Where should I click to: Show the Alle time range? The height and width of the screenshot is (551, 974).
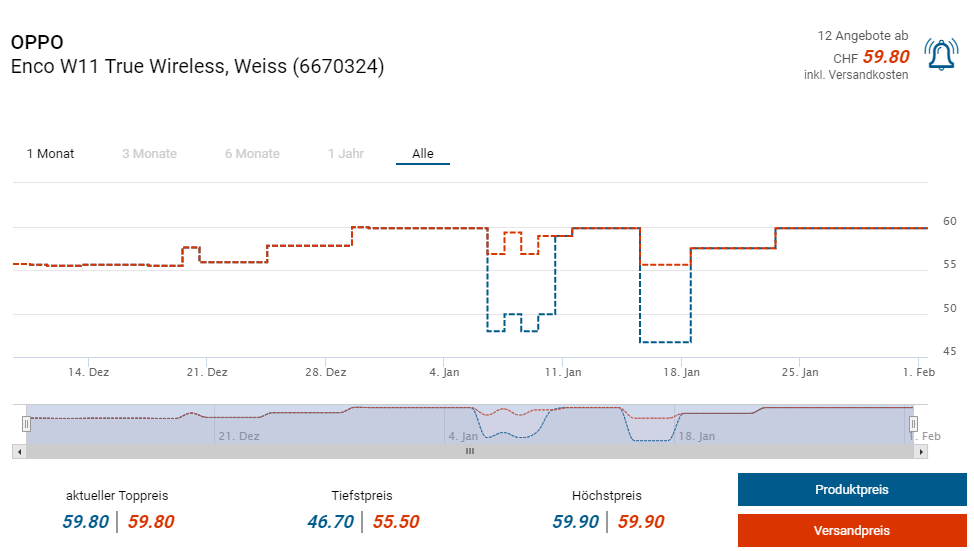[x=423, y=154]
